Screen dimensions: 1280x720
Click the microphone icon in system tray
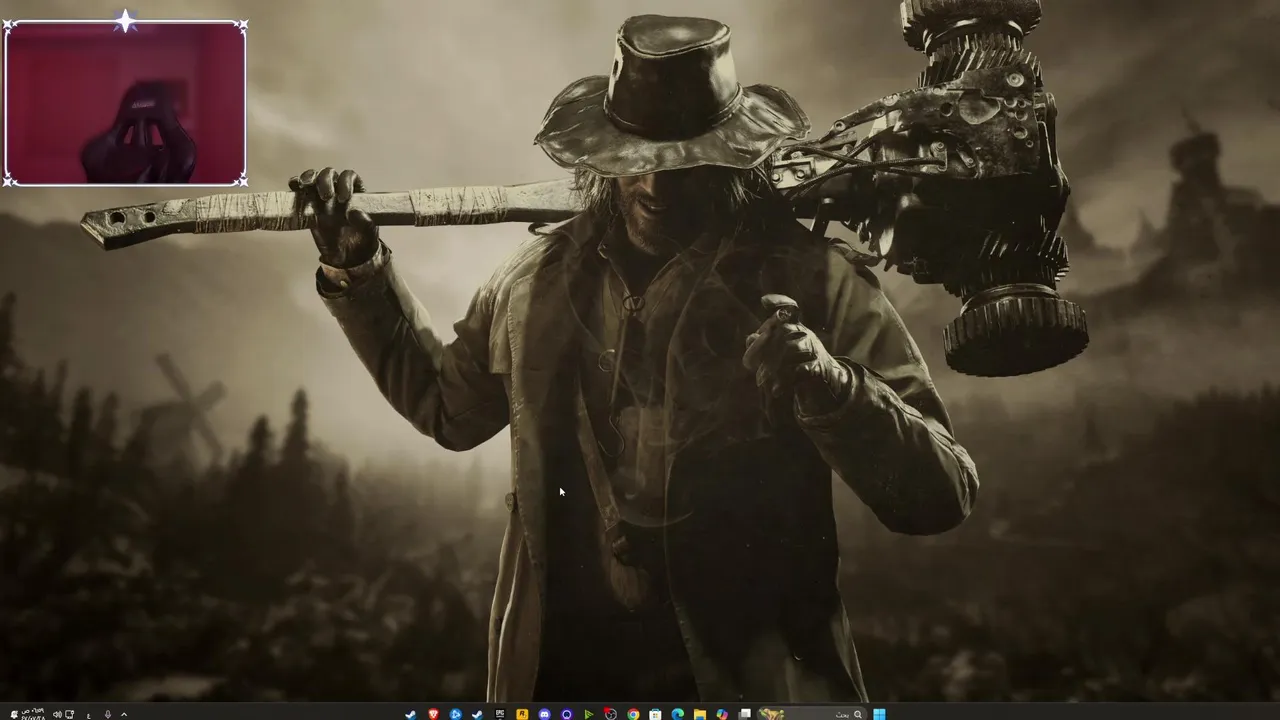click(108, 715)
